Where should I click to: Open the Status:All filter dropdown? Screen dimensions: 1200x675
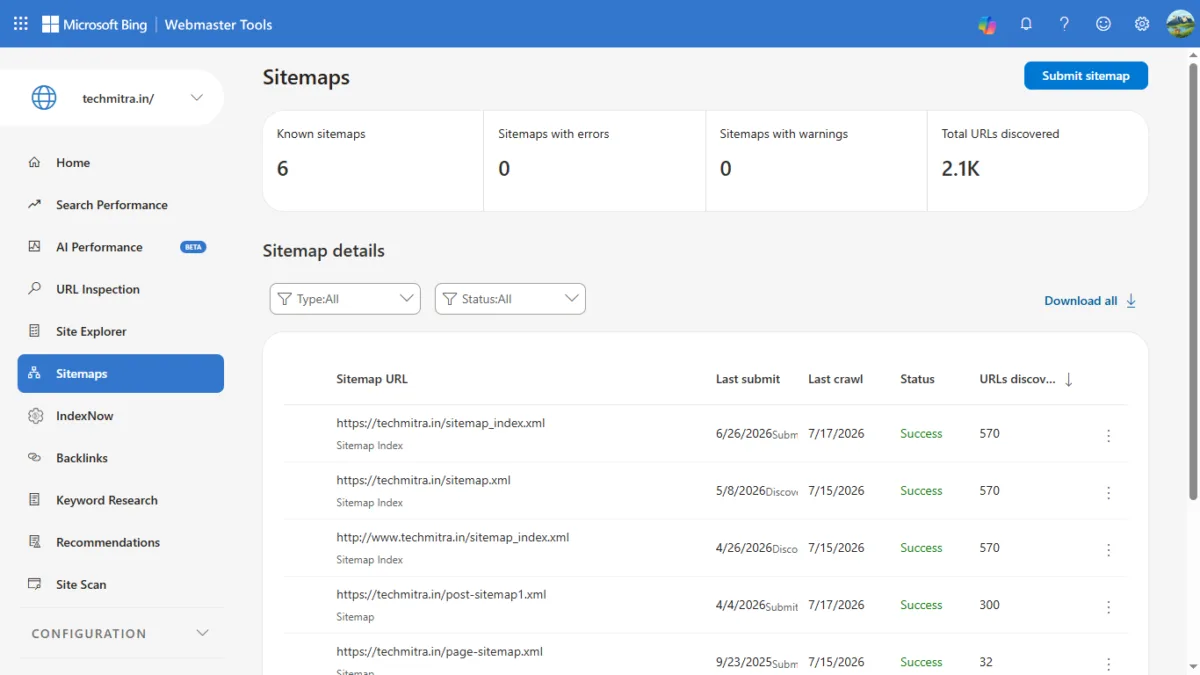(x=510, y=299)
